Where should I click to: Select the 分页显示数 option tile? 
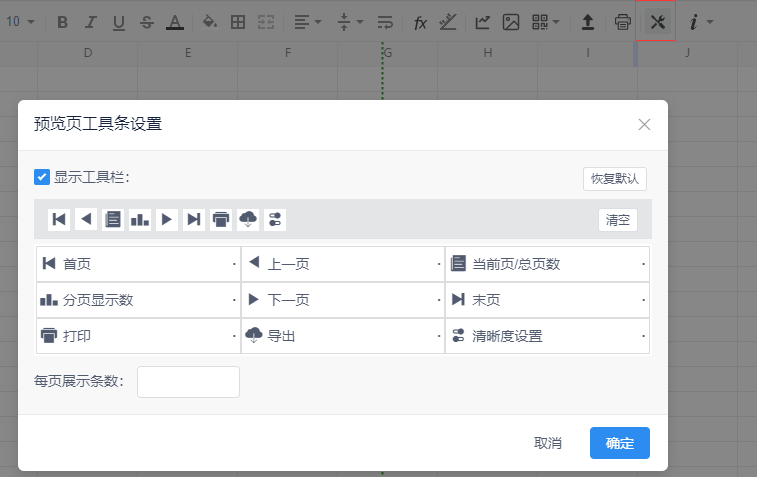(x=139, y=300)
